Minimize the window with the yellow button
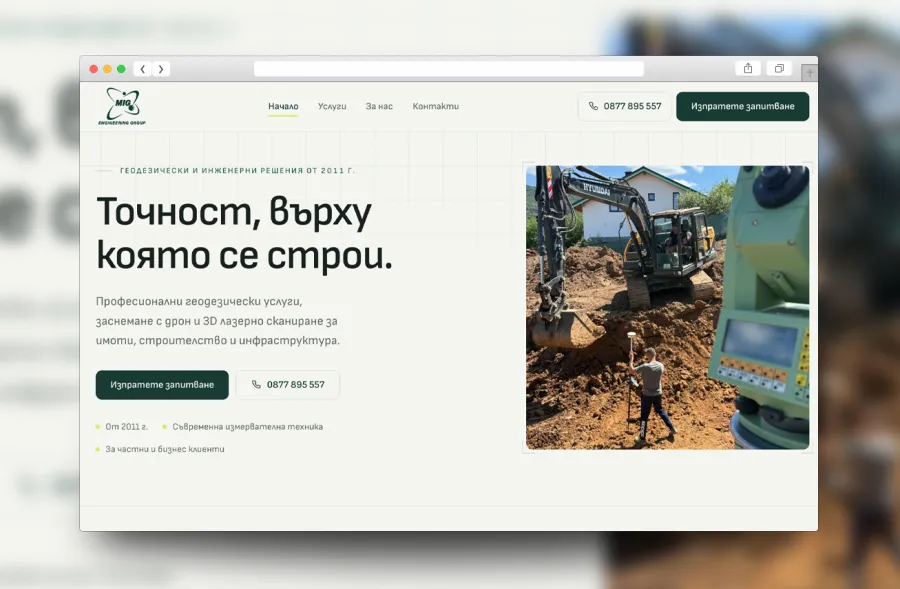This screenshot has width=900, height=589. click(107, 69)
